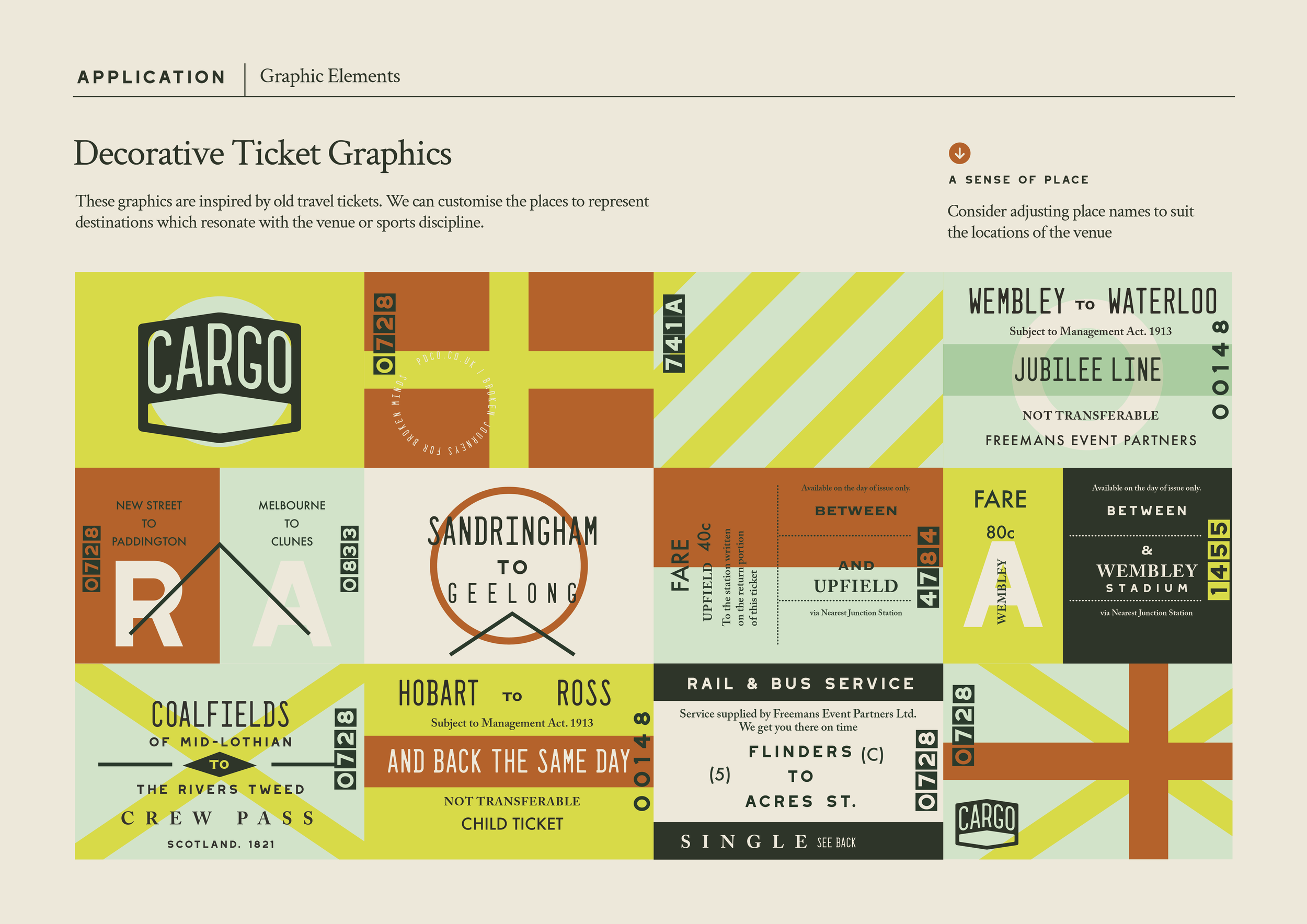Viewport: 1307px width, 924px height.
Task: Click WEMBLEY STADIUM text
Action: pyautogui.click(x=1147, y=579)
